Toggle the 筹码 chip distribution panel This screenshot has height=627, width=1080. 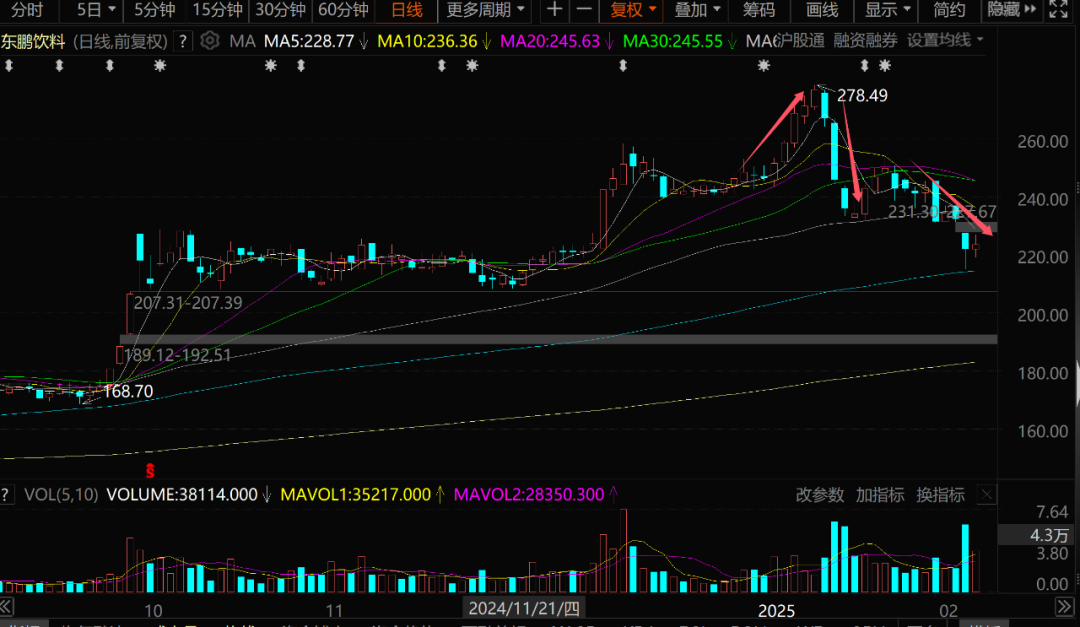(759, 10)
